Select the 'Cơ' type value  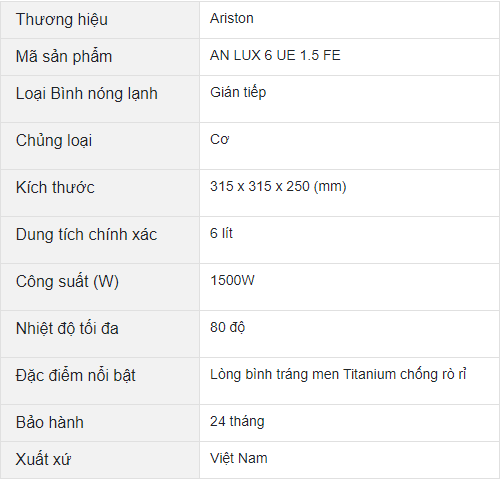219,139
